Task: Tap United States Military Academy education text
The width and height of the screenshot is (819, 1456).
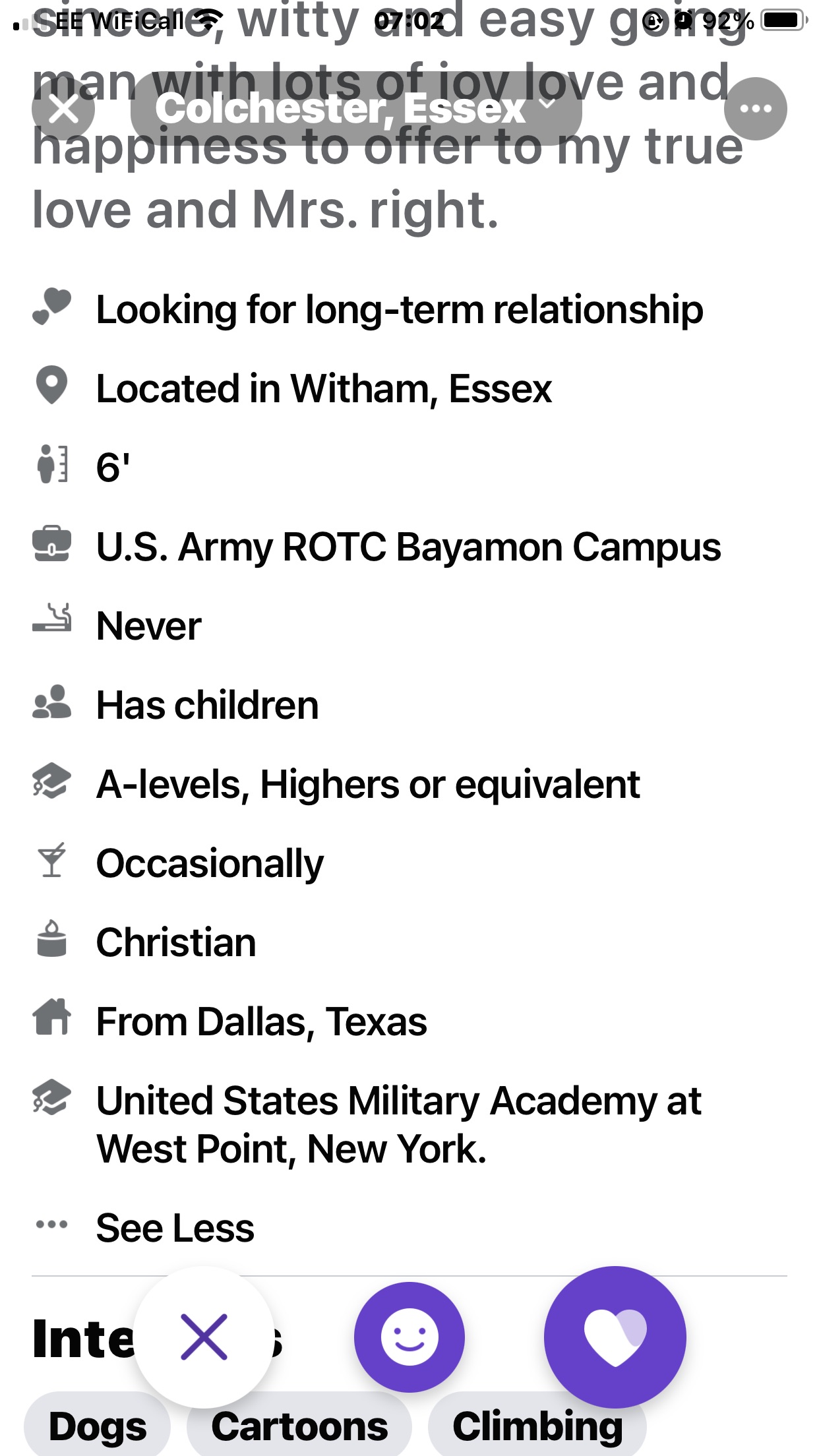Action: coord(398,1125)
